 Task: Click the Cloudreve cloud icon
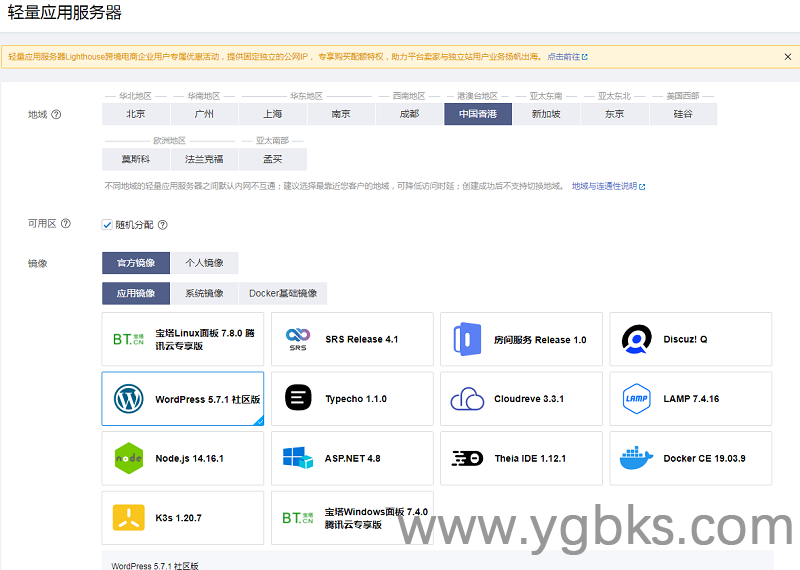467,399
